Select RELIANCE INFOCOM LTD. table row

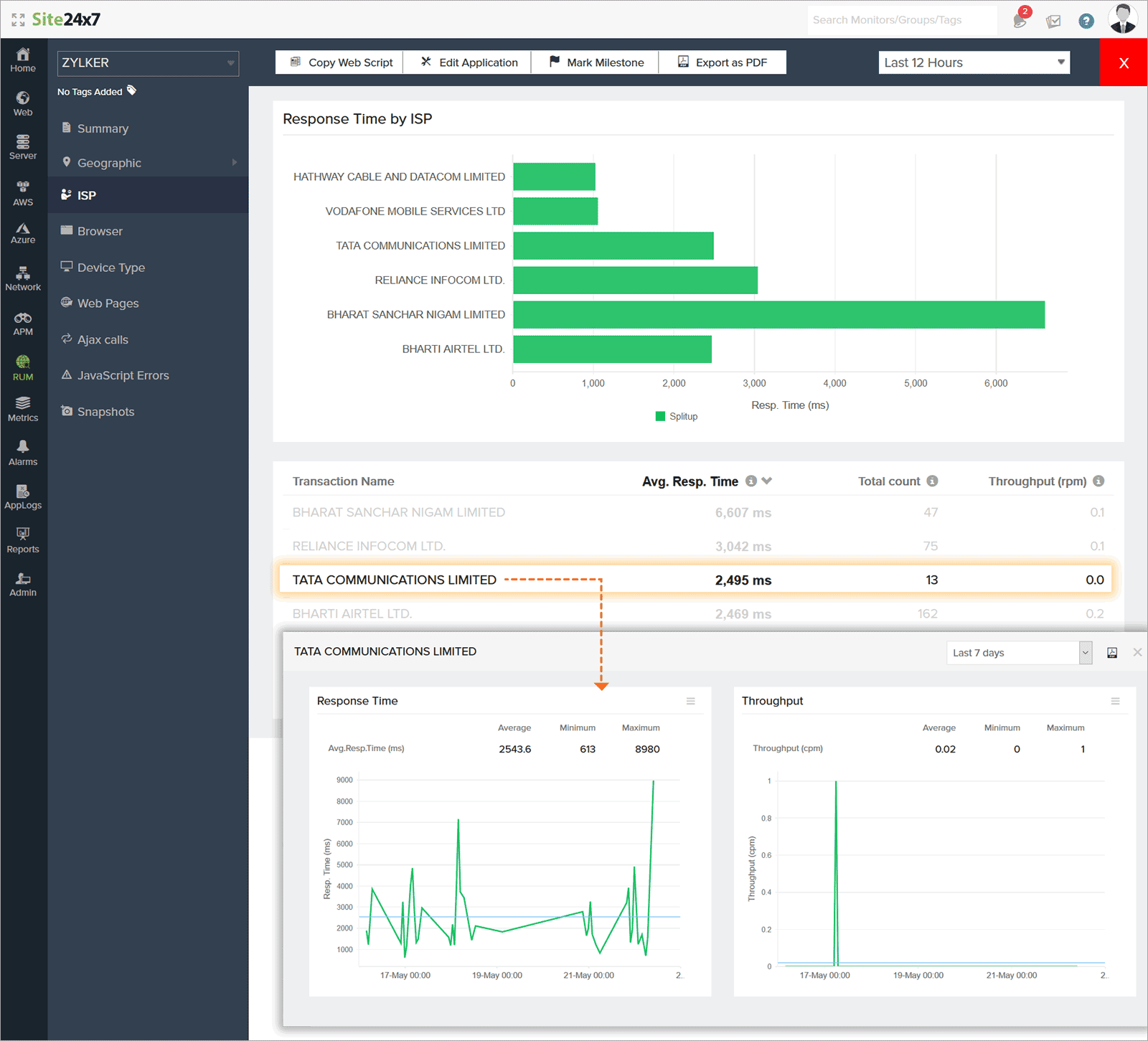697,546
